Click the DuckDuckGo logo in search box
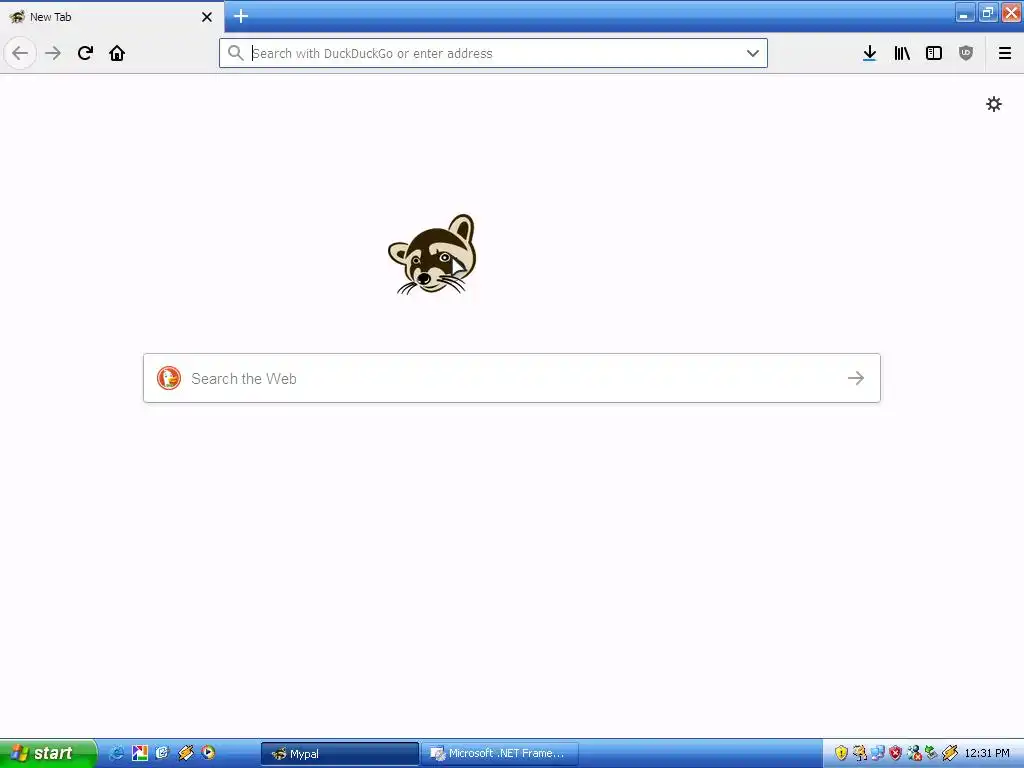Viewport: 1024px width, 768px height. click(x=168, y=378)
